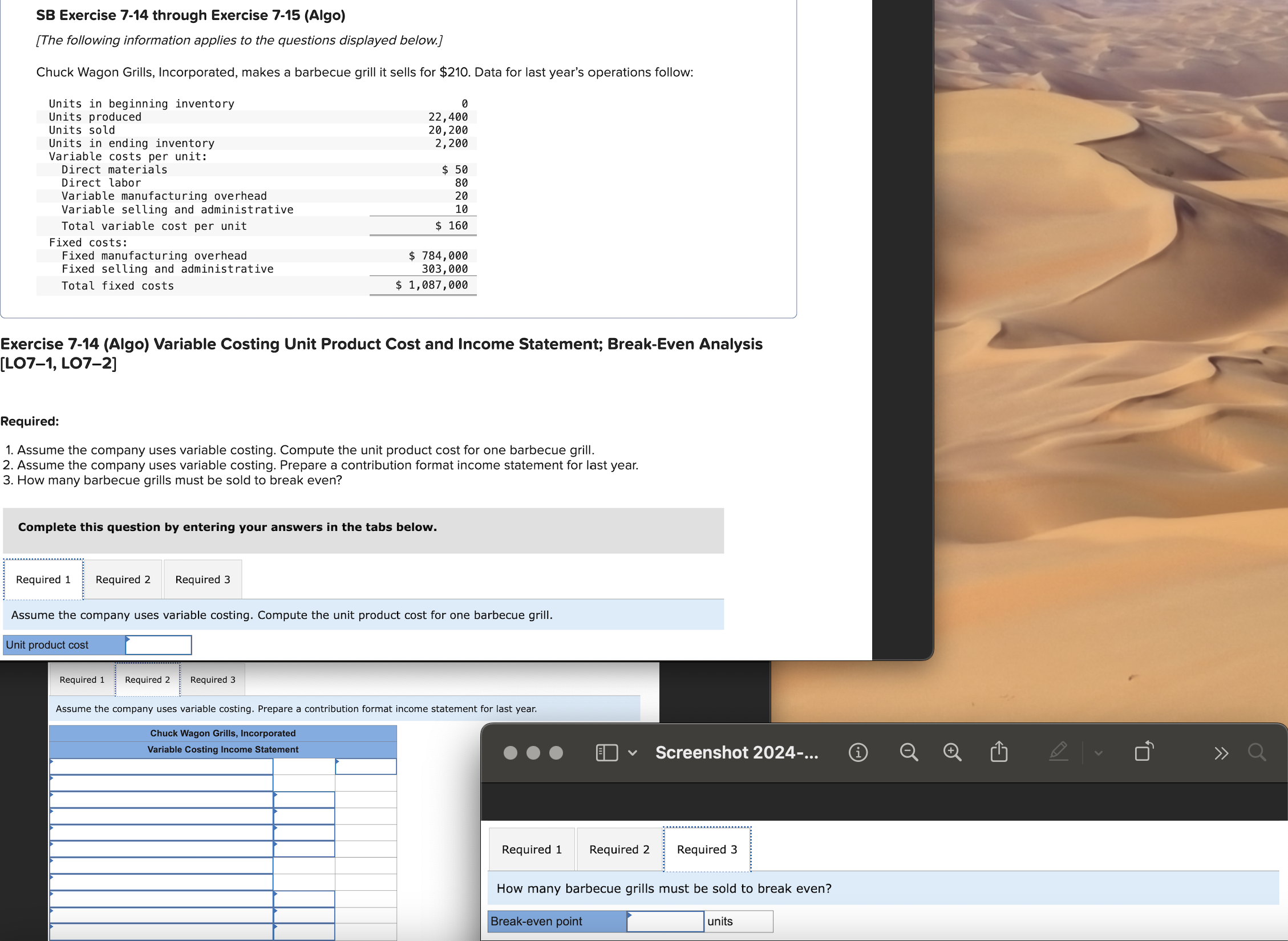This screenshot has width=1288, height=941.
Task: Open the first income statement row dropdown
Action: pos(161,766)
